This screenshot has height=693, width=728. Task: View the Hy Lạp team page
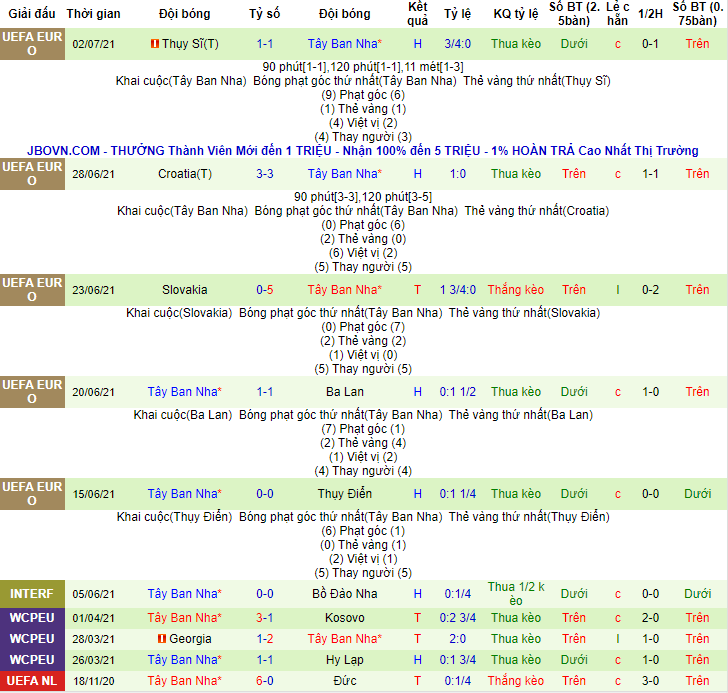[x=344, y=660]
